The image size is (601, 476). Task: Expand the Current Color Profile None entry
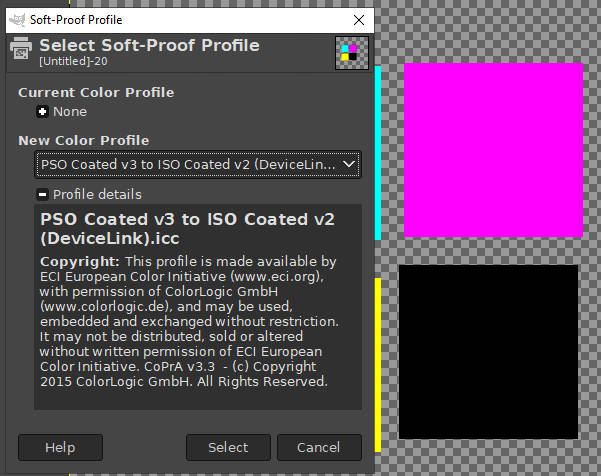pyautogui.click(x=42, y=112)
